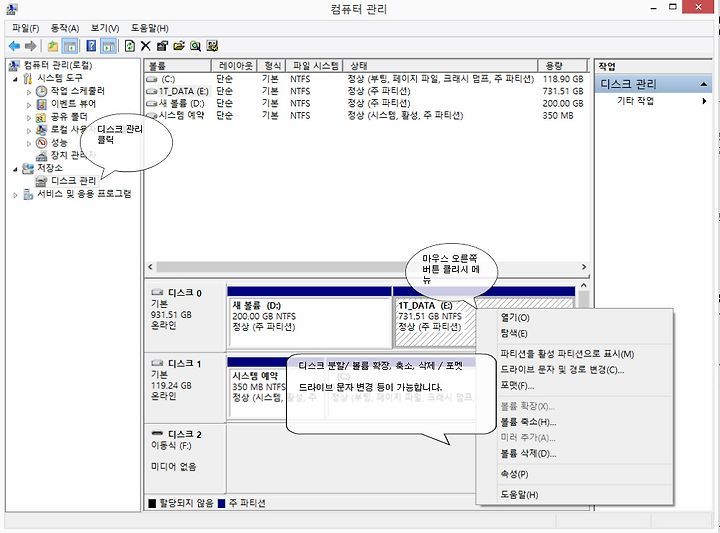Screen dimensions: 720x533
Task: Choose 드라이브 문자 및 경로 변경(C)...
Action: [575, 370]
